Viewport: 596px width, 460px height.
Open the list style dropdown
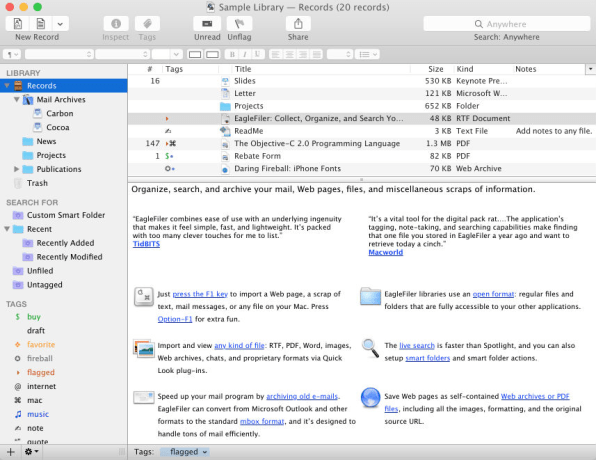point(368,54)
